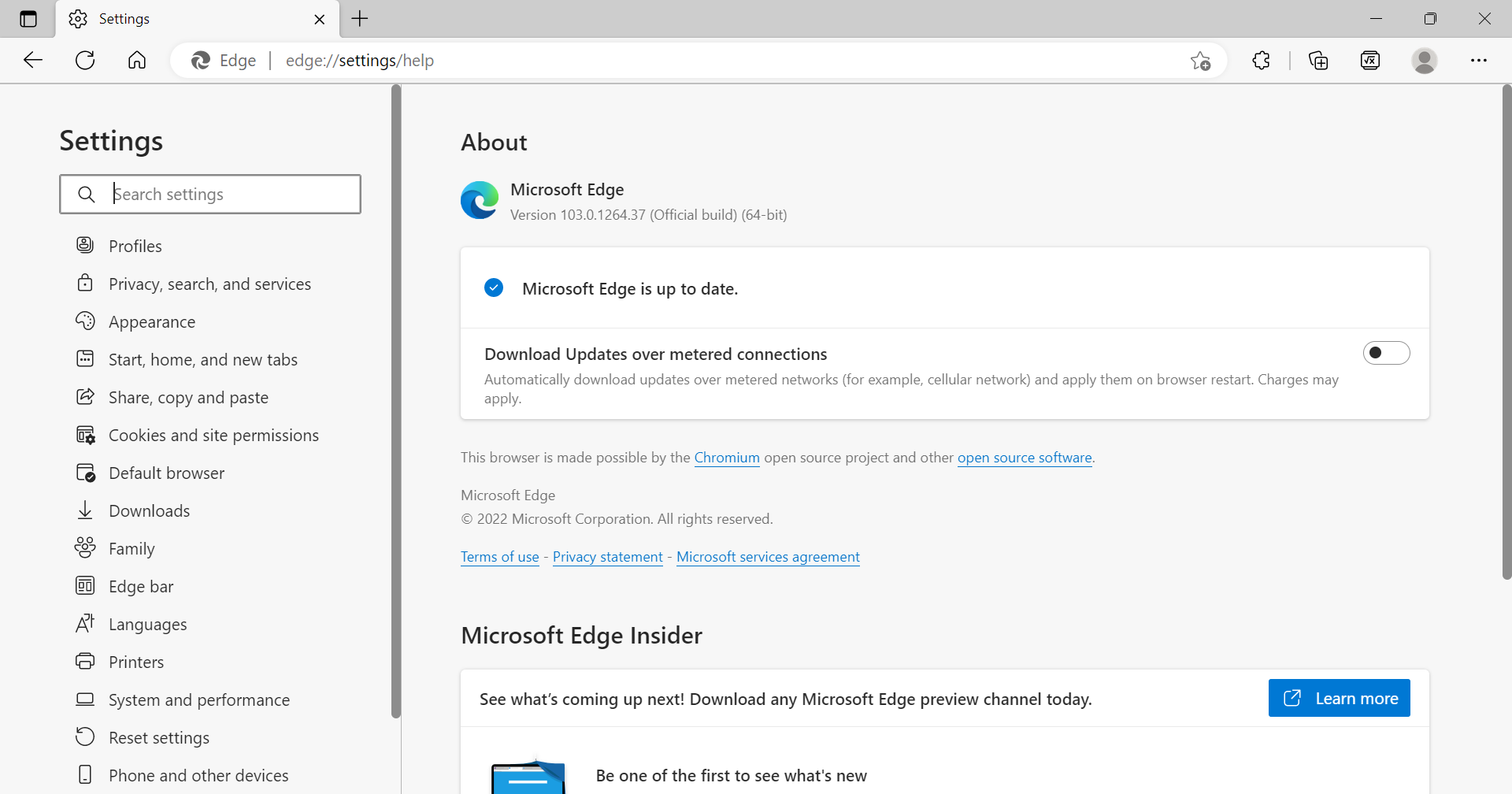Click the up to date checkmark icon
Image resolution: width=1512 pixels, height=794 pixels.
(494, 288)
